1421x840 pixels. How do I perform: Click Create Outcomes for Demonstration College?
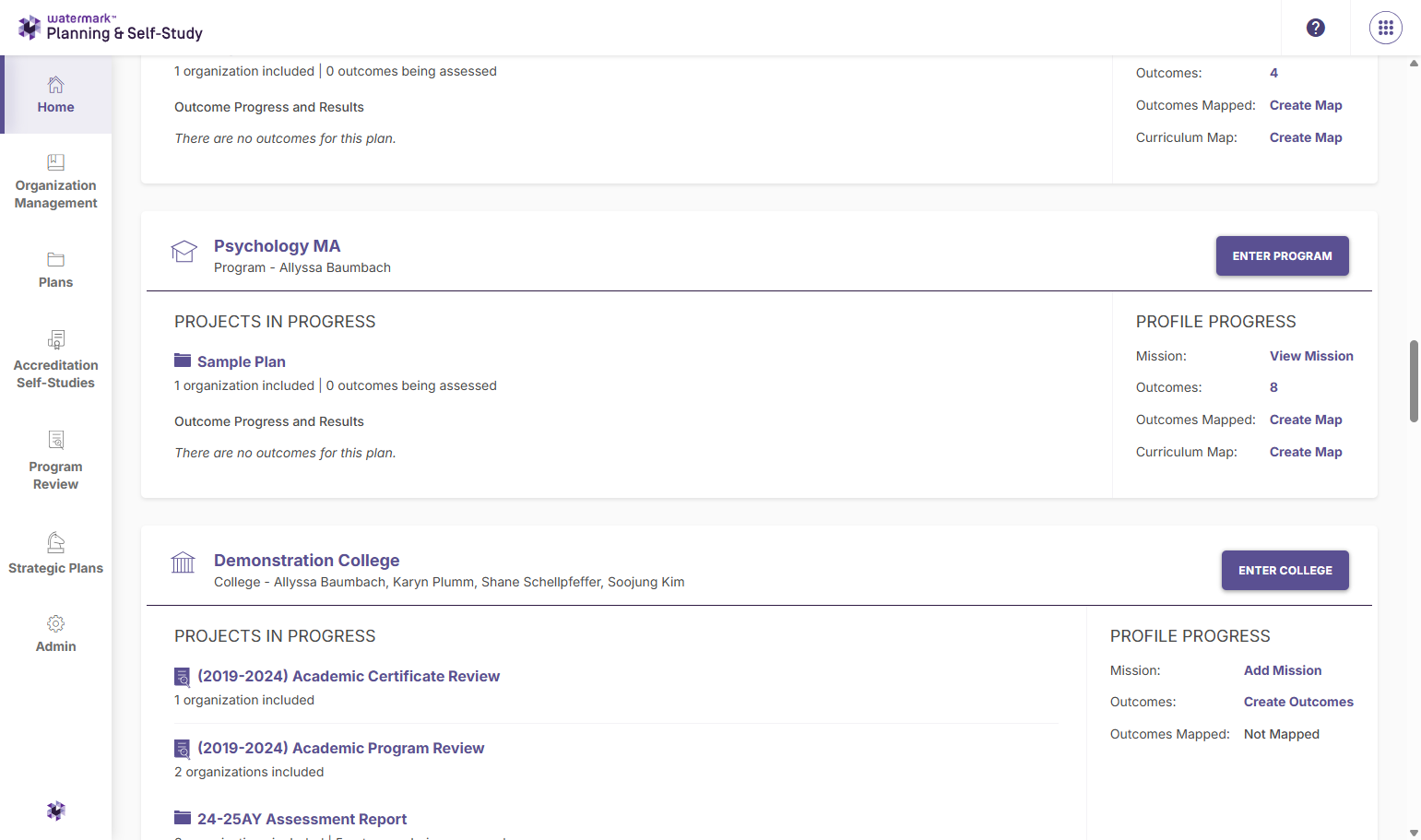1298,702
